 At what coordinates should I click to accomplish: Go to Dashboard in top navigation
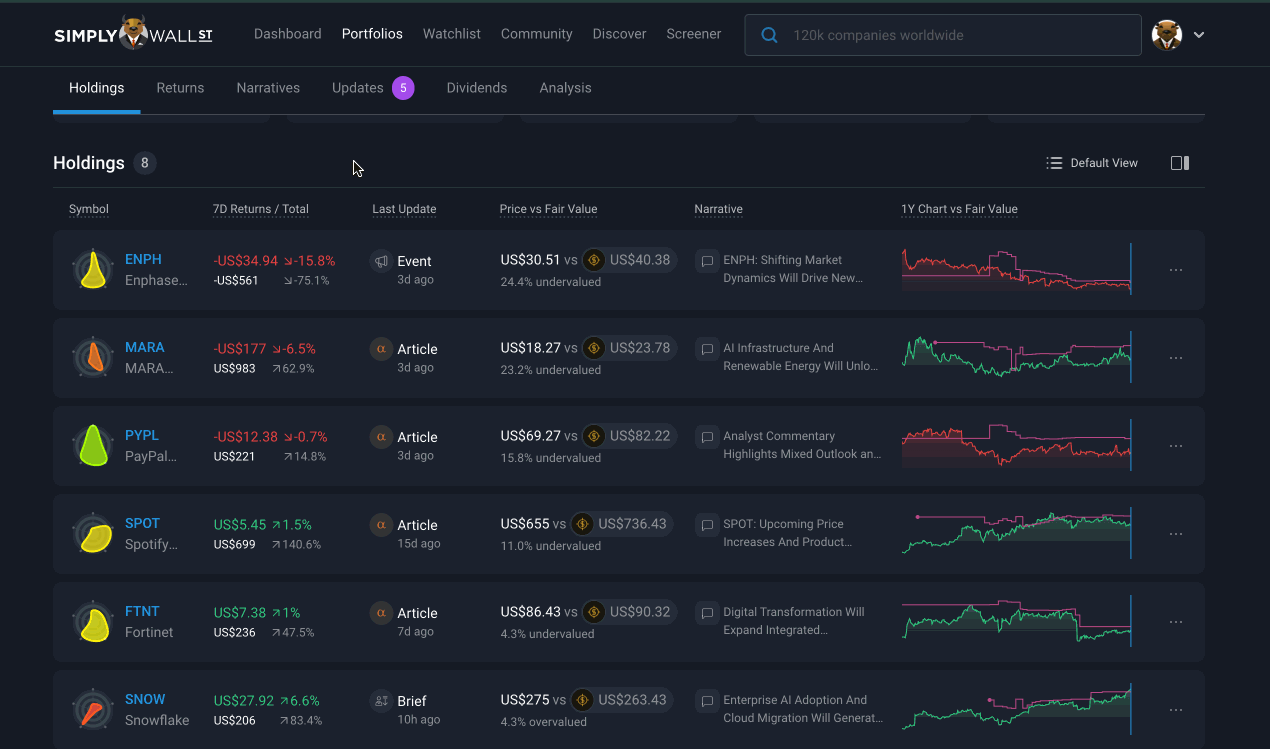[x=288, y=34]
